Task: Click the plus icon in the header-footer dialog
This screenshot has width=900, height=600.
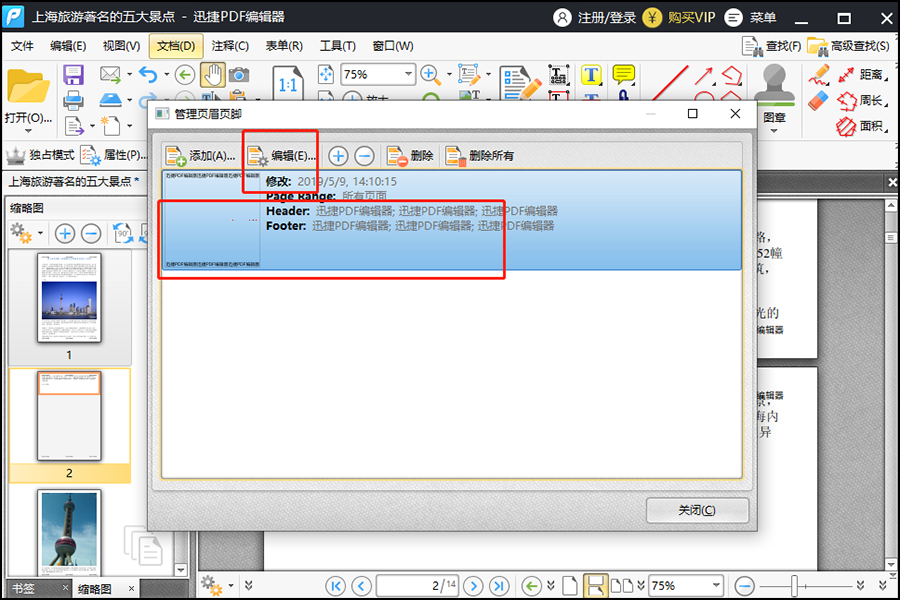Action: coord(338,156)
